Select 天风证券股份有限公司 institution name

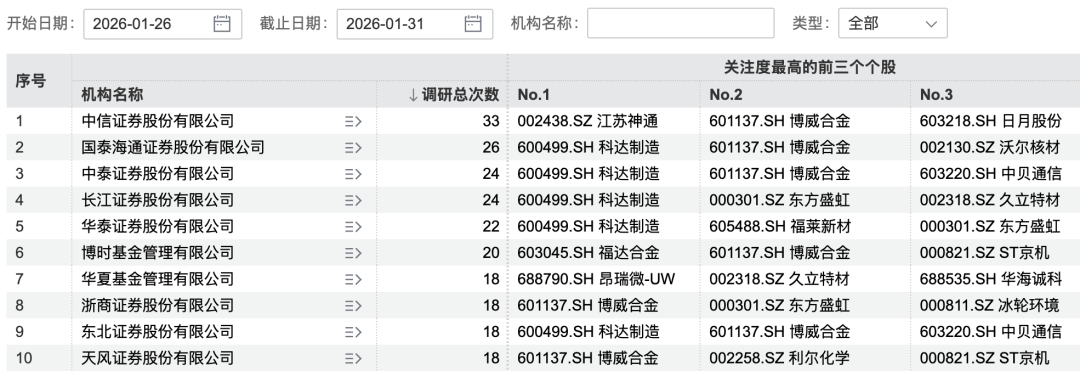coord(158,358)
